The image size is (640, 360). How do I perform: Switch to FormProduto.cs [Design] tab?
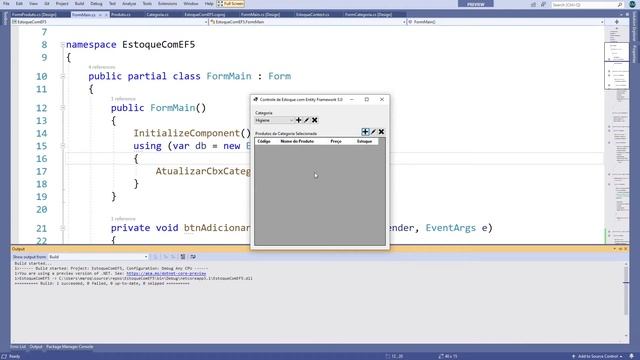click(x=34, y=15)
